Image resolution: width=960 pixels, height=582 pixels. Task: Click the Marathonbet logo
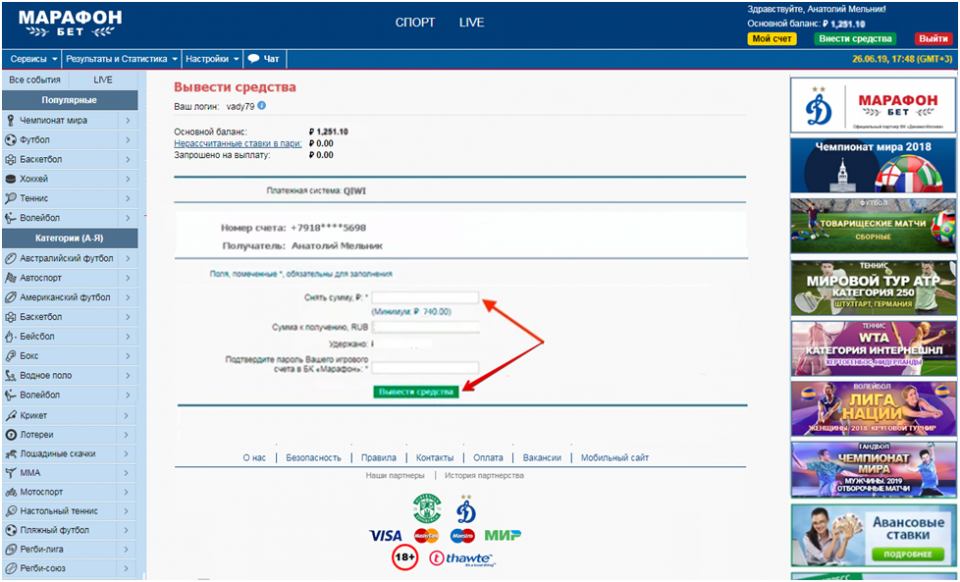pos(70,24)
